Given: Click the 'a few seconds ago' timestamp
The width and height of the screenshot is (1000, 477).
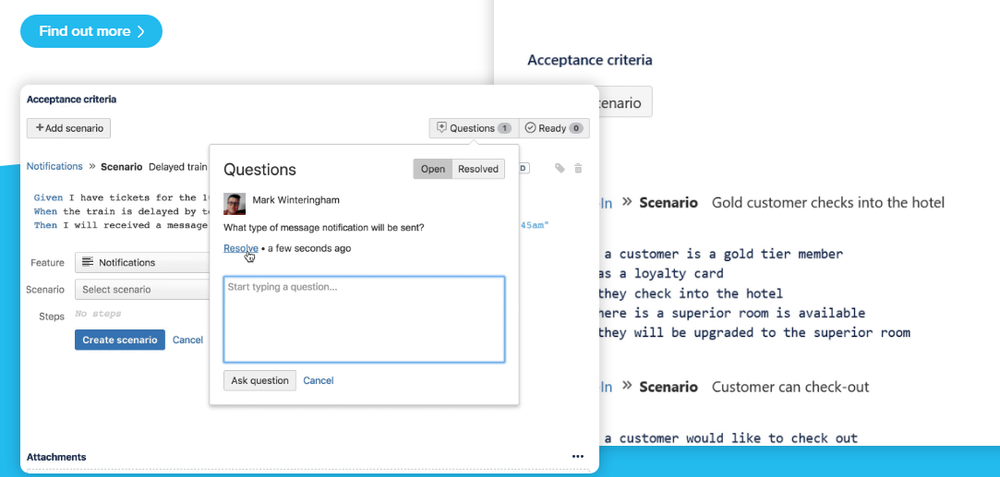Looking at the screenshot, I should (x=309, y=248).
